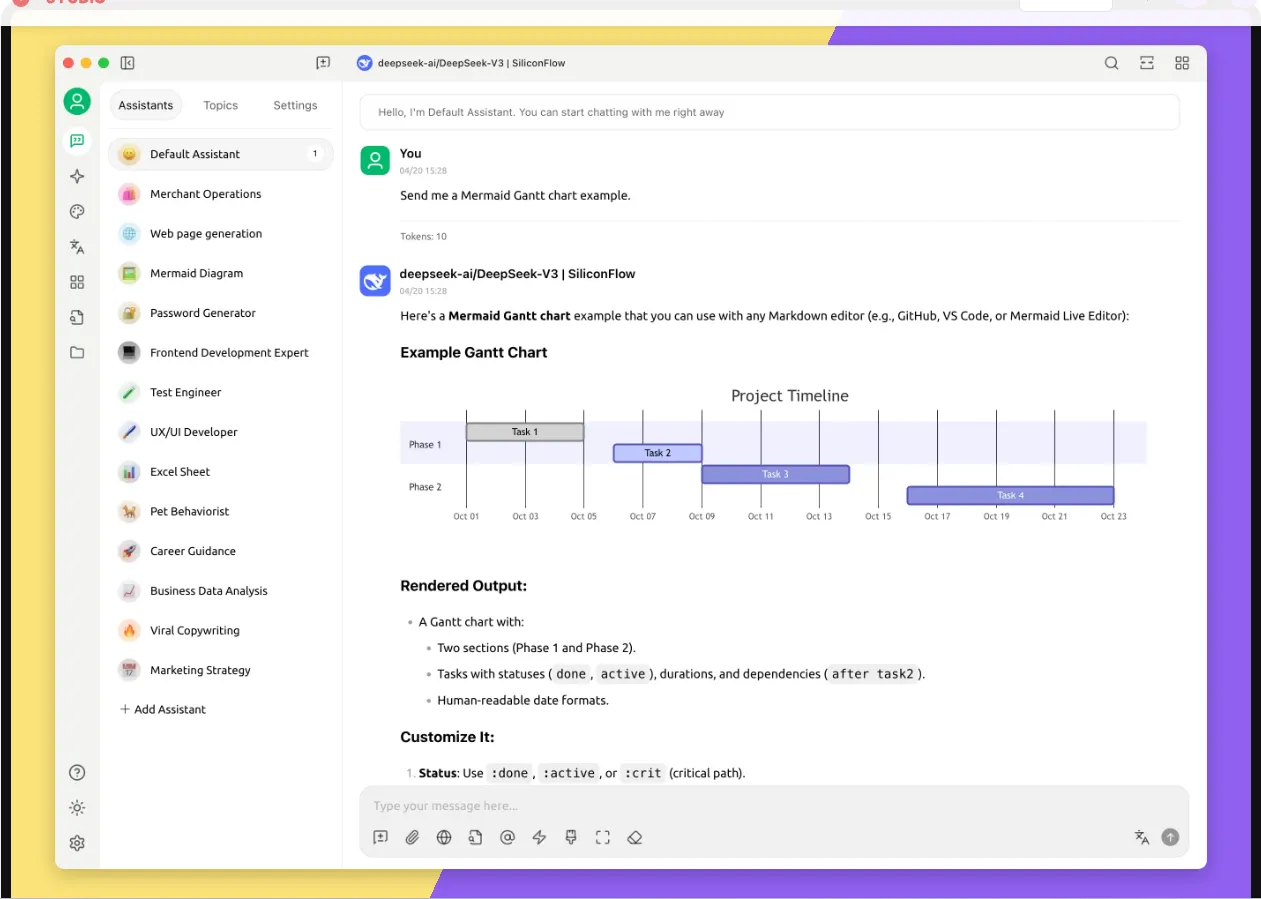The height and width of the screenshot is (899, 1261).
Task: Click the Default Assistant greeting prompt box
Action: (x=769, y=112)
